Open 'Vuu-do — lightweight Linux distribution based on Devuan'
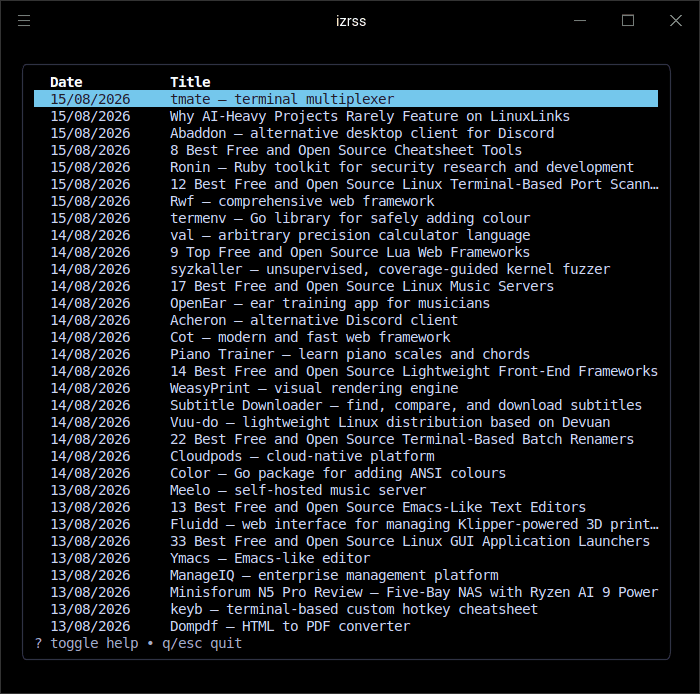The width and height of the screenshot is (700, 694). (346, 422)
